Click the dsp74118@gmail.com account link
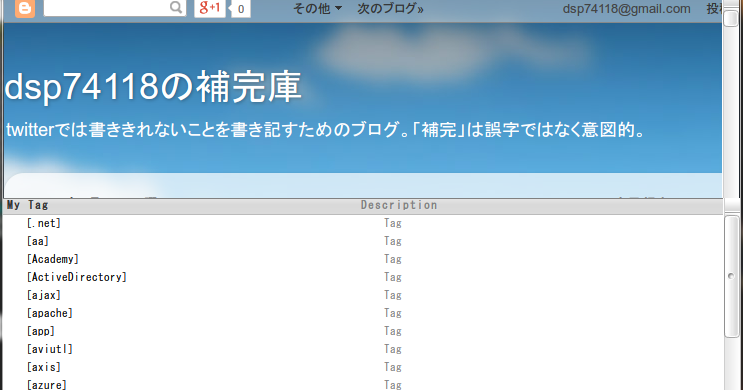 click(x=626, y=9)
